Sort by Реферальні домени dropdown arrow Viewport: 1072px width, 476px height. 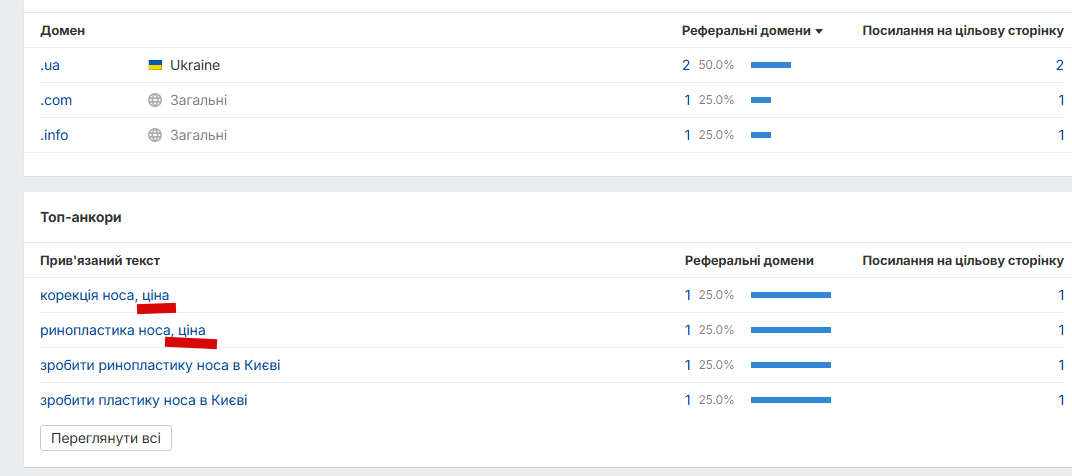(819, 31)
